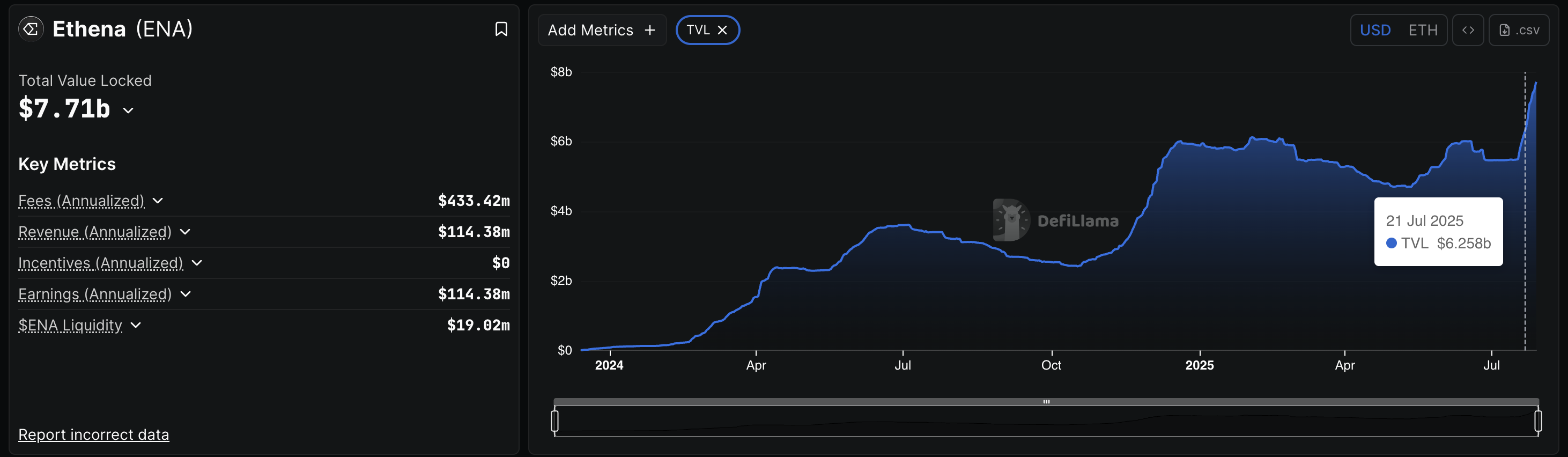This screenshot has height=457, width=1568.
Task: Bookmark the Ethena protocol
Action: click(501, 29)
